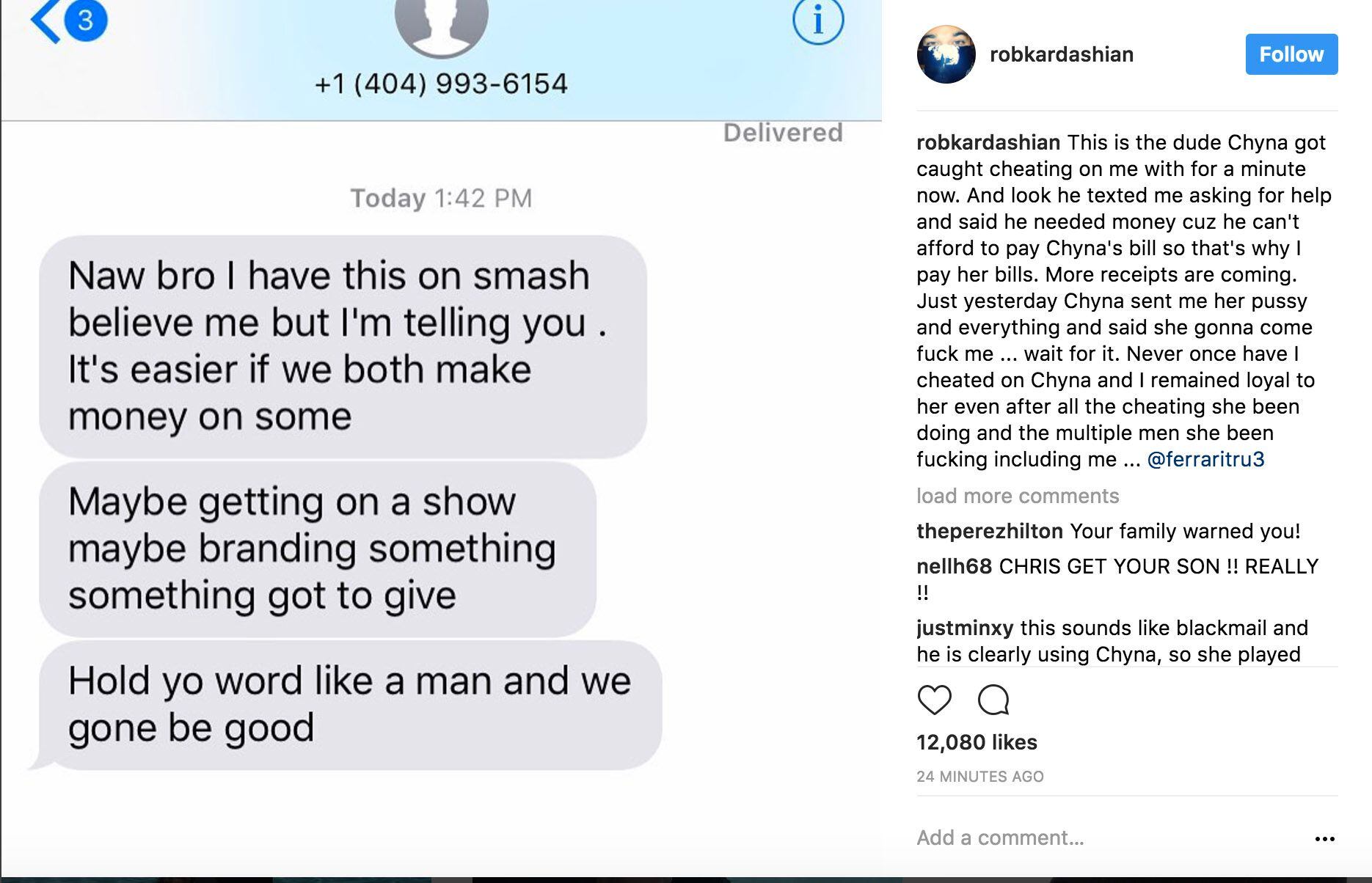Click the phone number +1 (404) 993-6154
This screenshot has width=1372, height=883.
tap(441, 84)
